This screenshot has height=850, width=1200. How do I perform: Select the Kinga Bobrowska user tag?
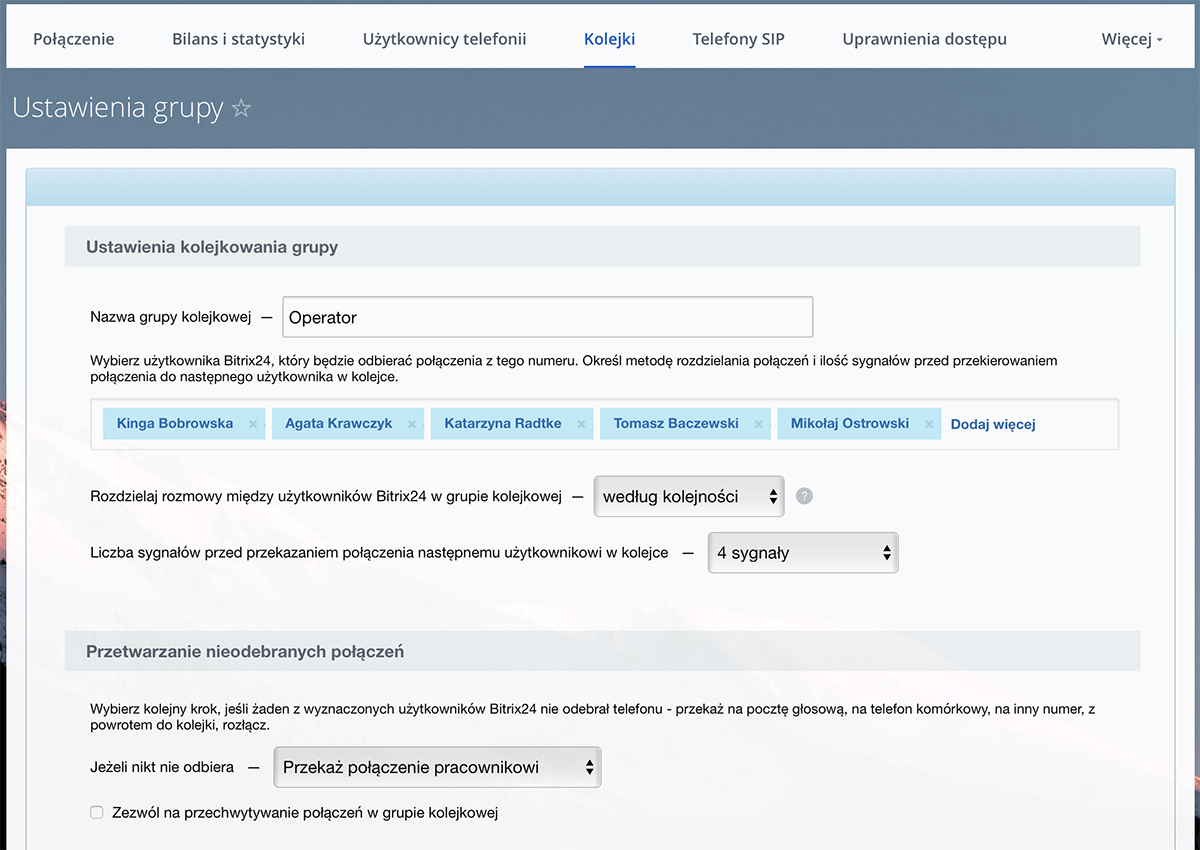175,424
